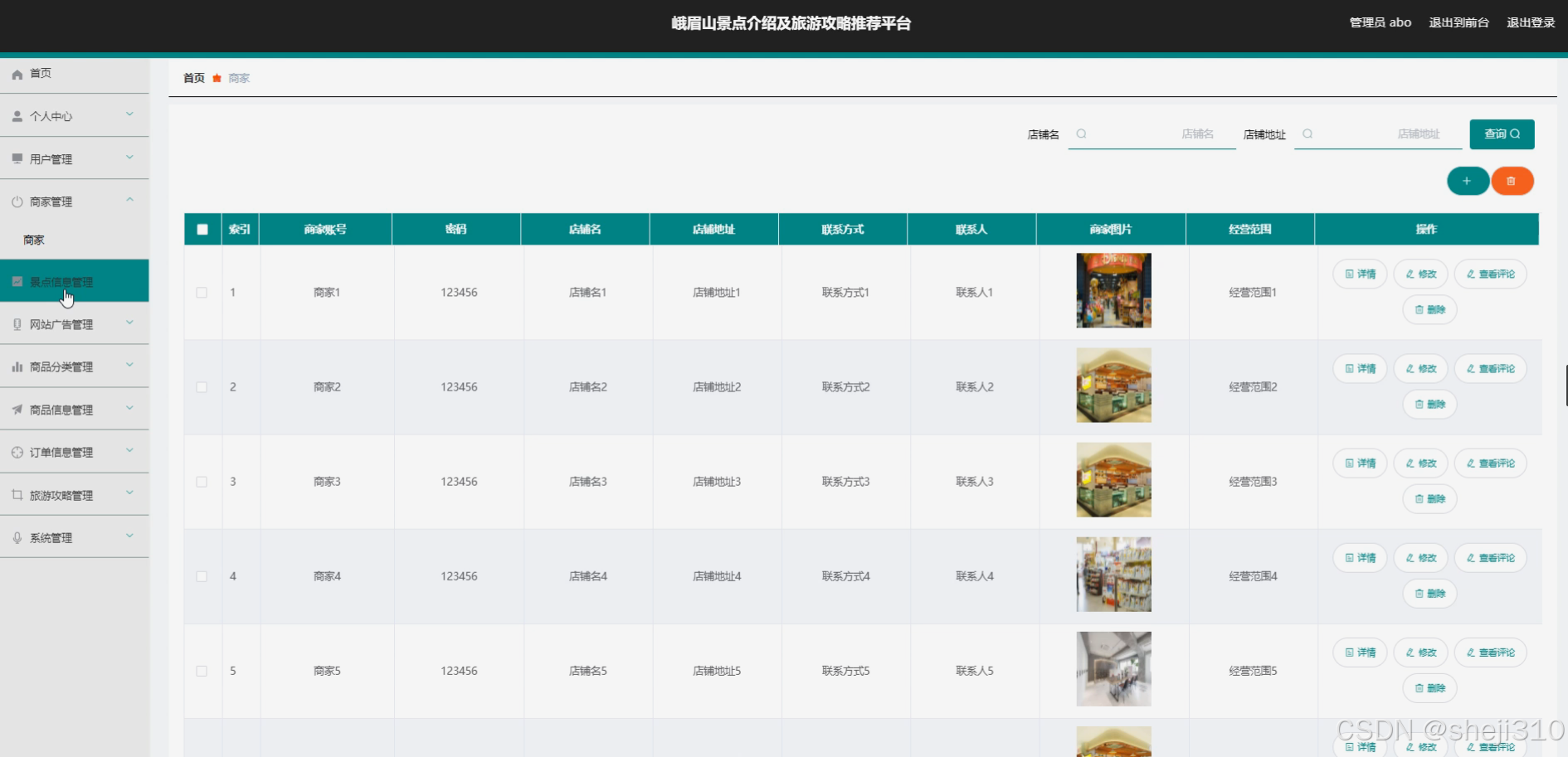Viewport: 1568px width, 757px height.
Task: Open 详情 for 商家5 row
Action: click(1360, 652)
